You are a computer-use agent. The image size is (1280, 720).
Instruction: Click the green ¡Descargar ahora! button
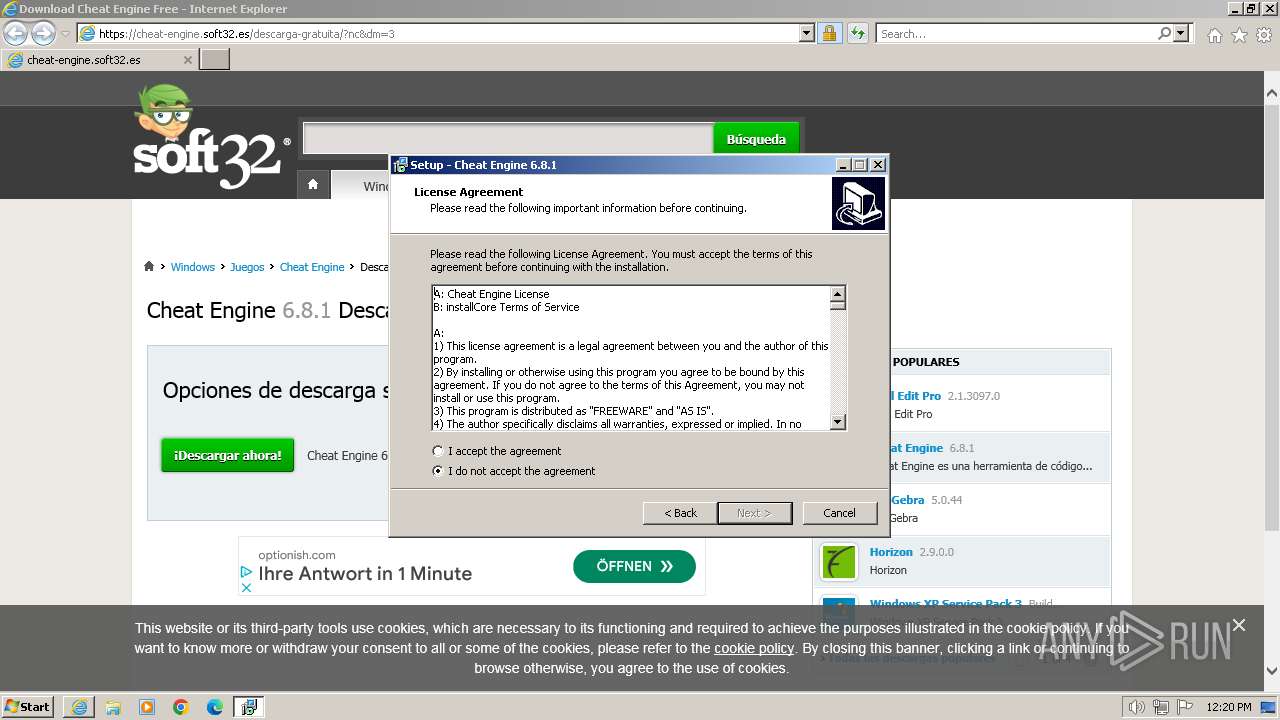pos(228,455)
